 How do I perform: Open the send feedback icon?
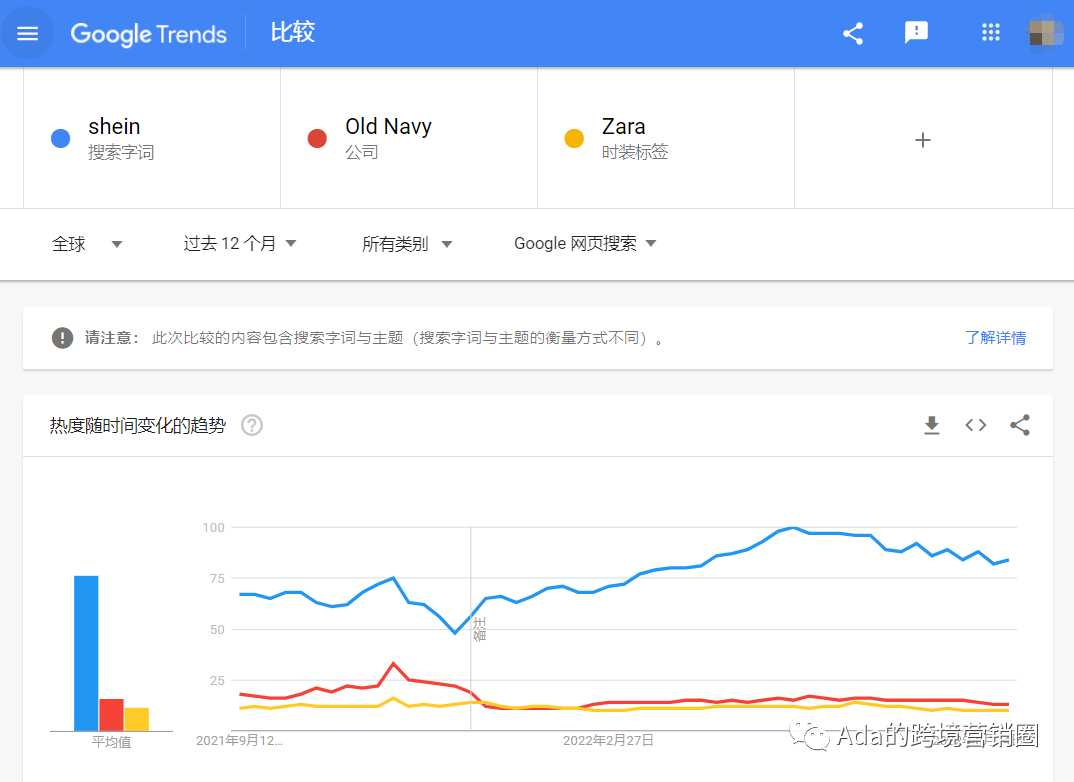916,33
